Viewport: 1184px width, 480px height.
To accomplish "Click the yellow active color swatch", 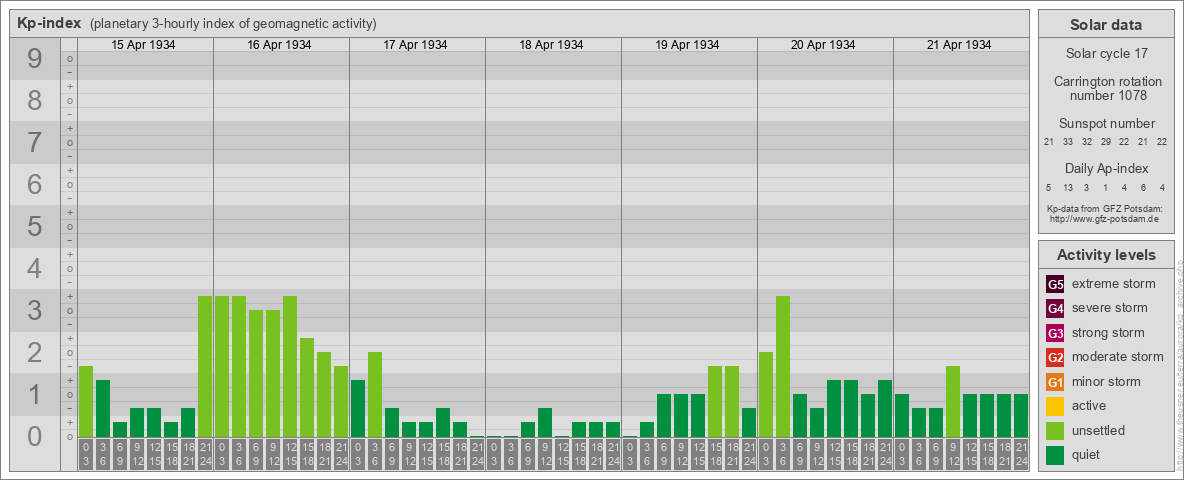I will pos(1055,406).
